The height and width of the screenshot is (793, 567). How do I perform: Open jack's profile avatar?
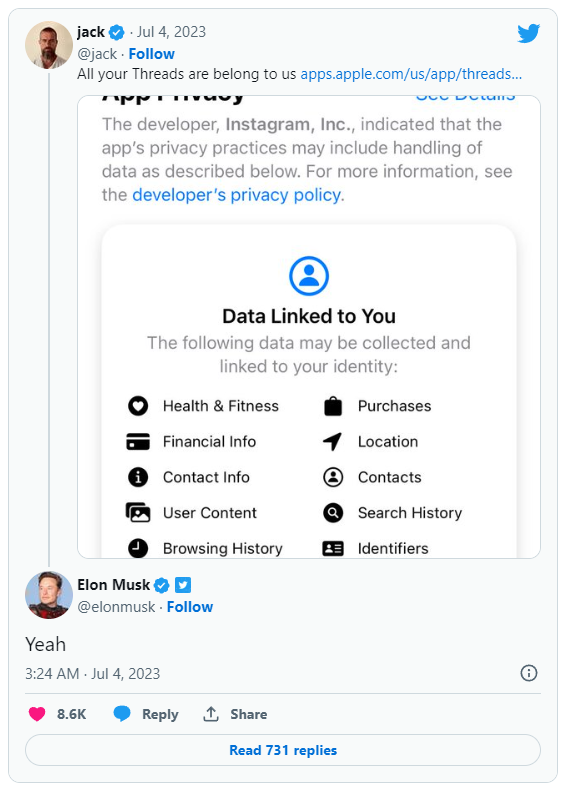(x=49, y=45)
